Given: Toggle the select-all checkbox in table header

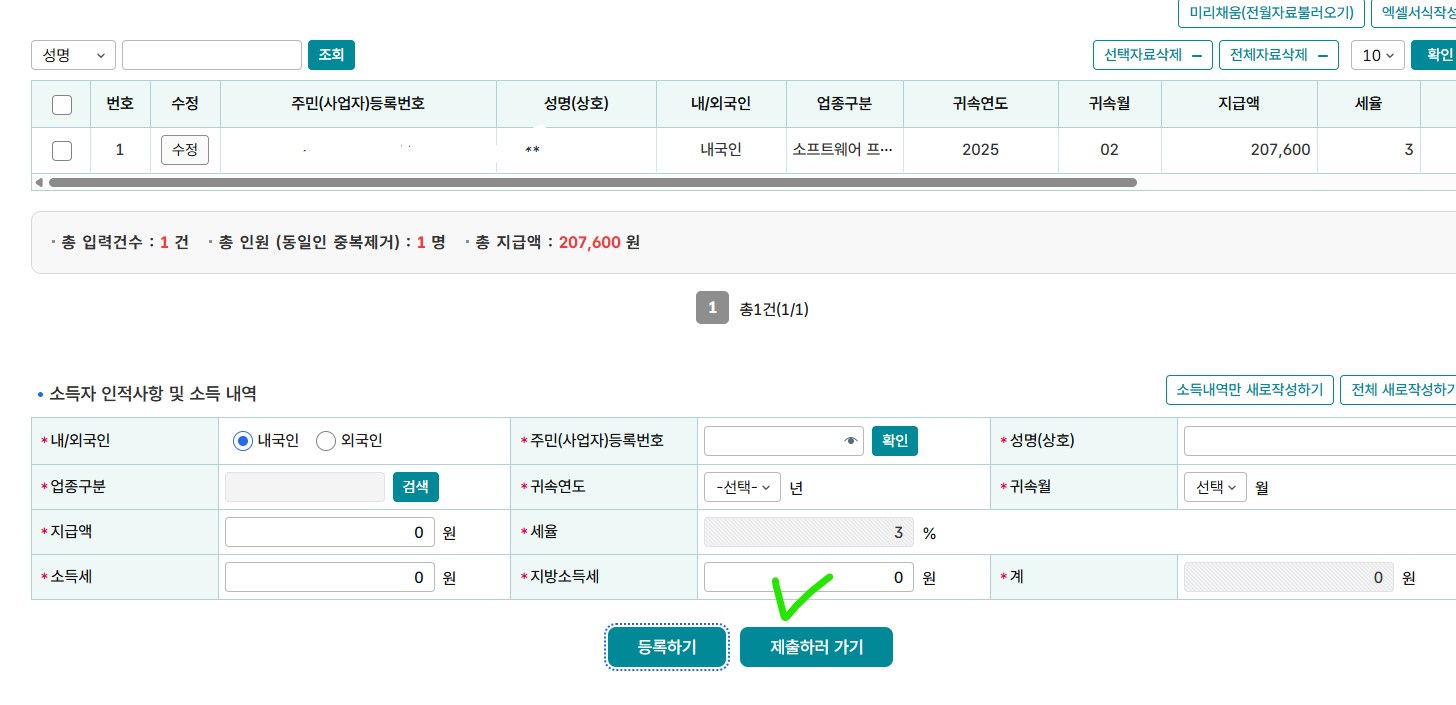Looking at the screenshot, I should tap(61, 104).
